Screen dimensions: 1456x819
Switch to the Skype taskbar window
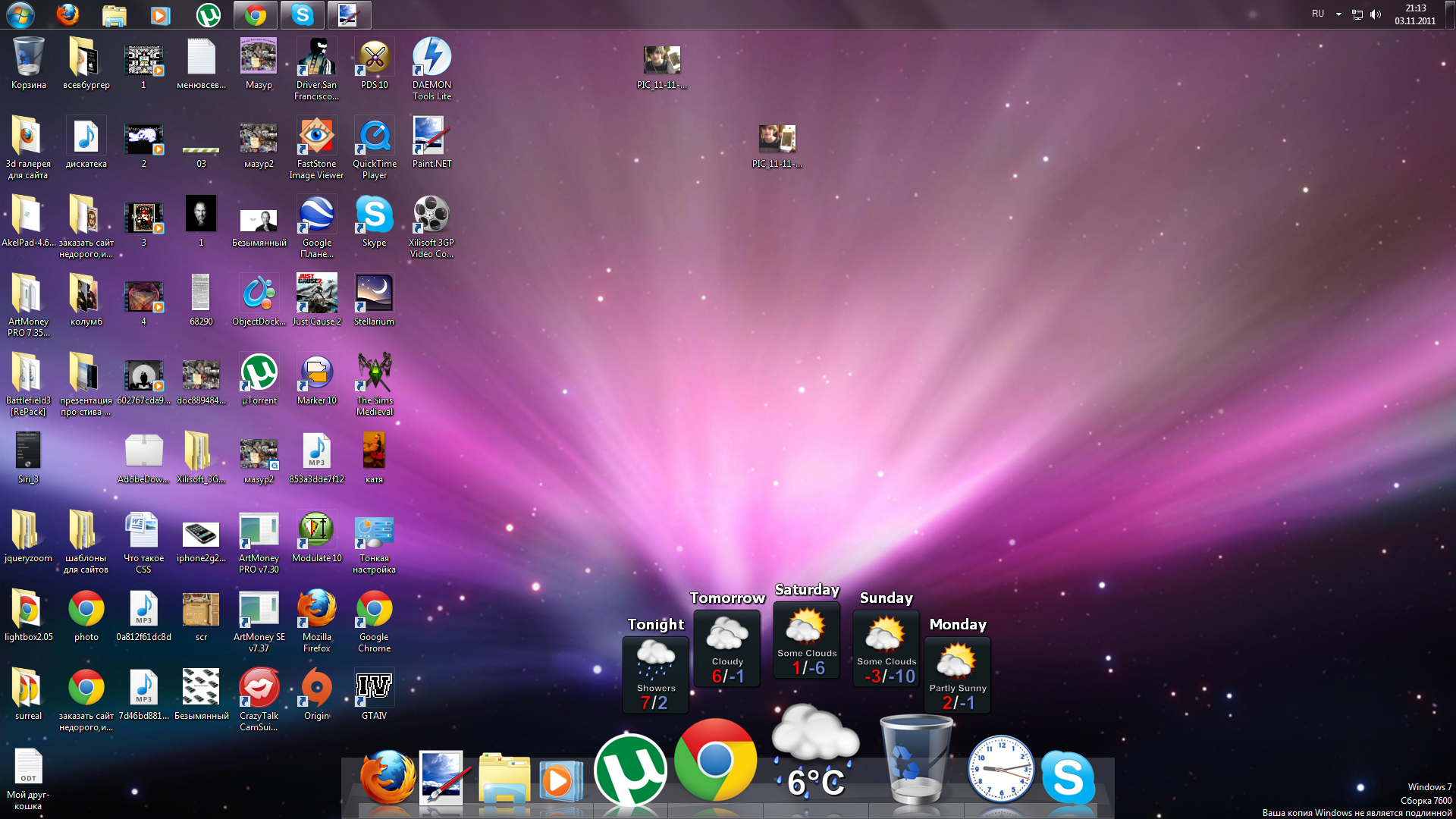coord(302,14)
